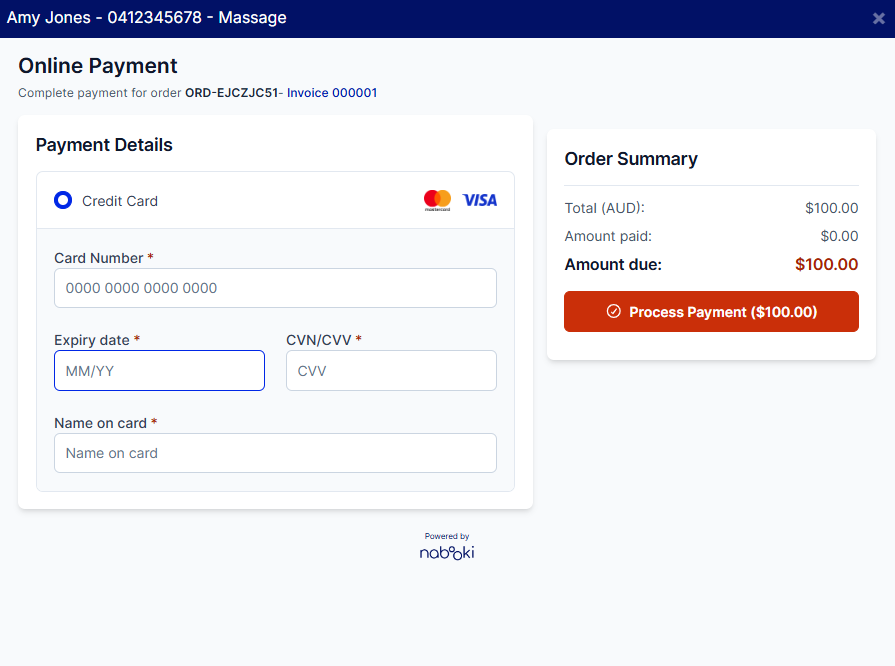Click the Mastercard logo icon
Viewport: 895px width, 666px height.
pos(437,200)
